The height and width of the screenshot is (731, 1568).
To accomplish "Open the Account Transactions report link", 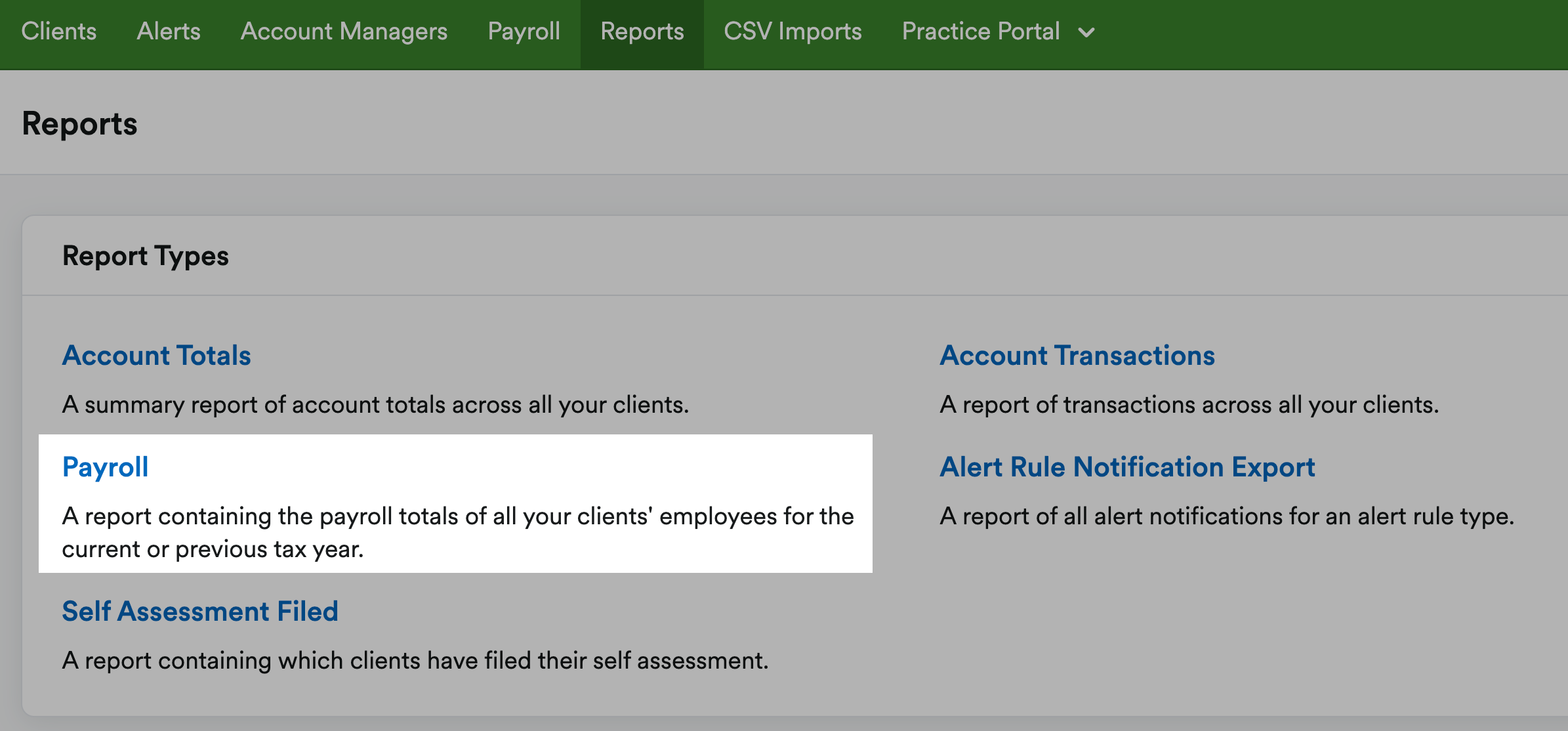I will click(x=1077, y=355).
